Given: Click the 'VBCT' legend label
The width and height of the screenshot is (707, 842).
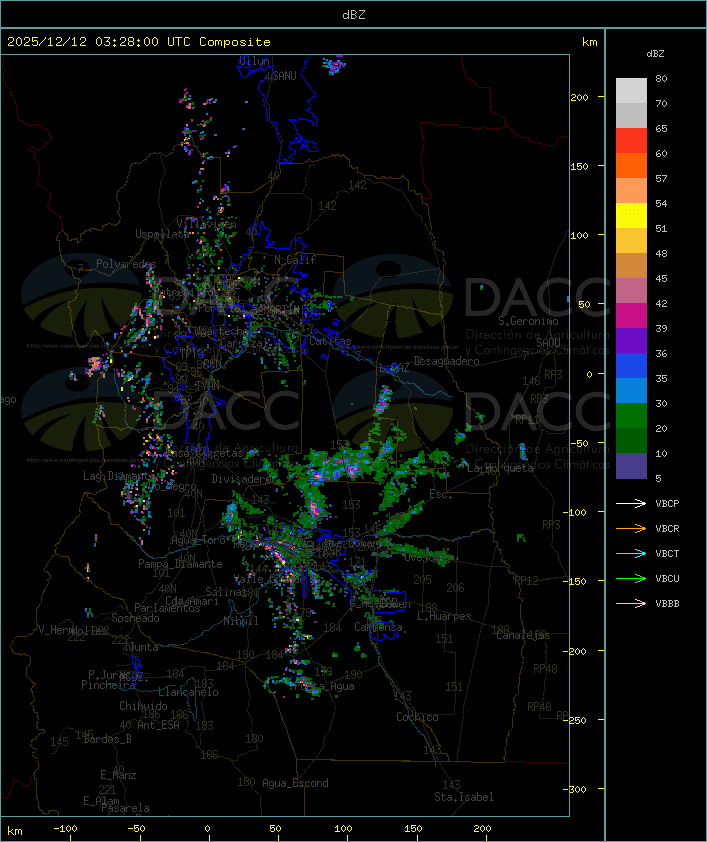Looking at the screenshot, I should [667, 553].
